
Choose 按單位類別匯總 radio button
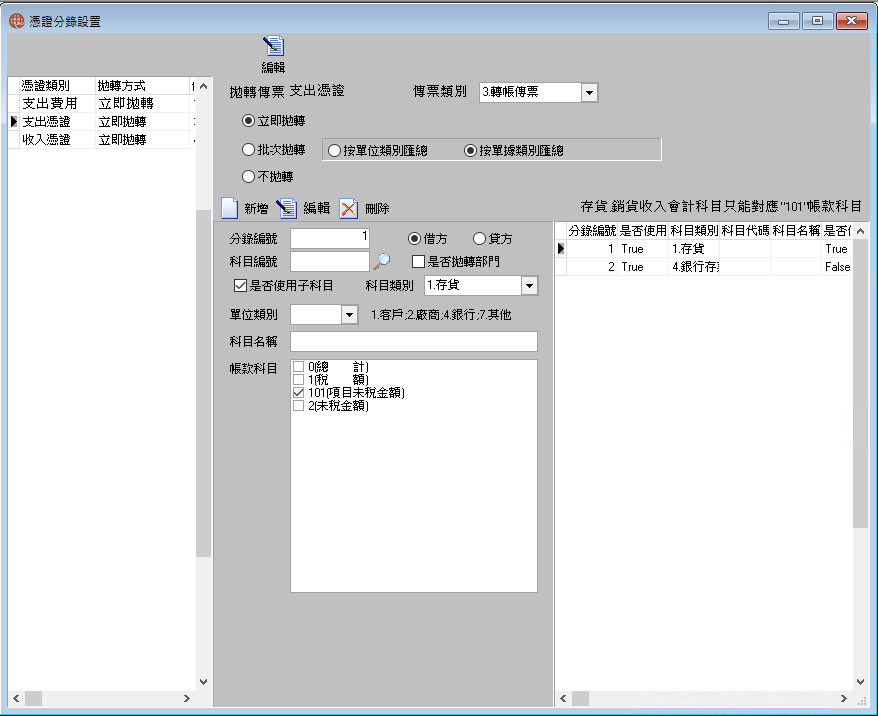point(334,151)
